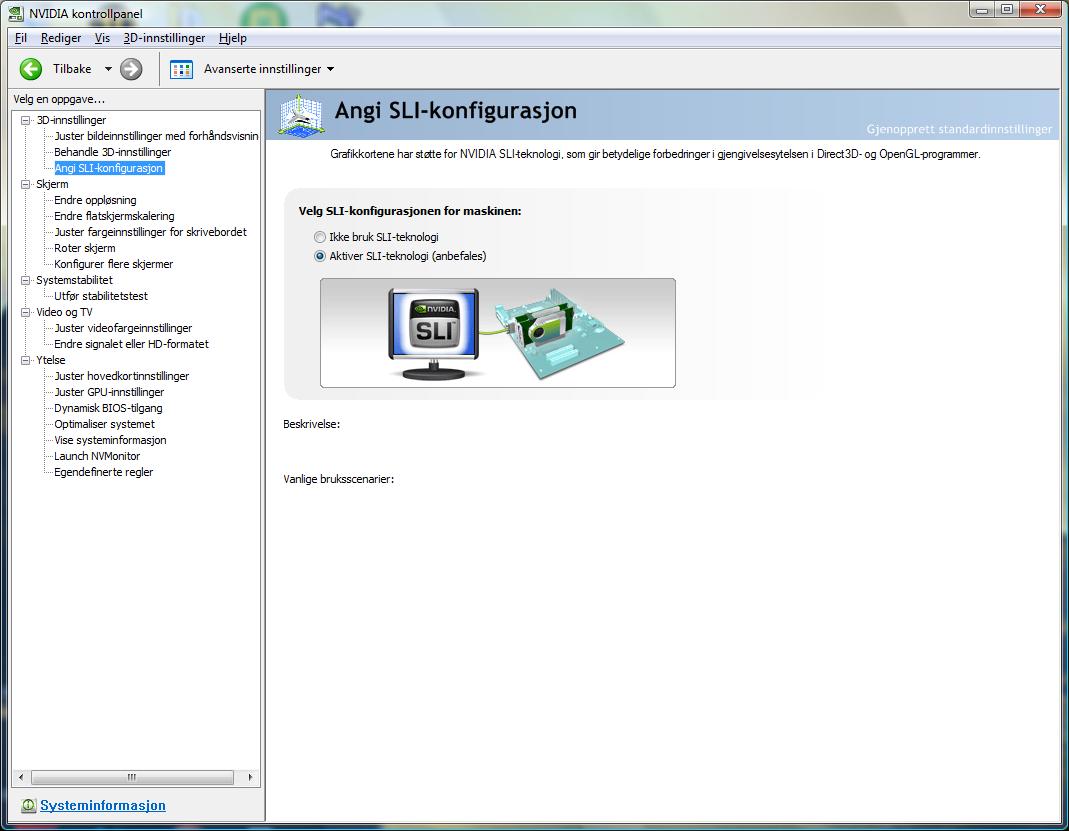The image size is (1069, 831).
Task: Select Endre signalet eller HD-formatet
Action: pos(132,344)
